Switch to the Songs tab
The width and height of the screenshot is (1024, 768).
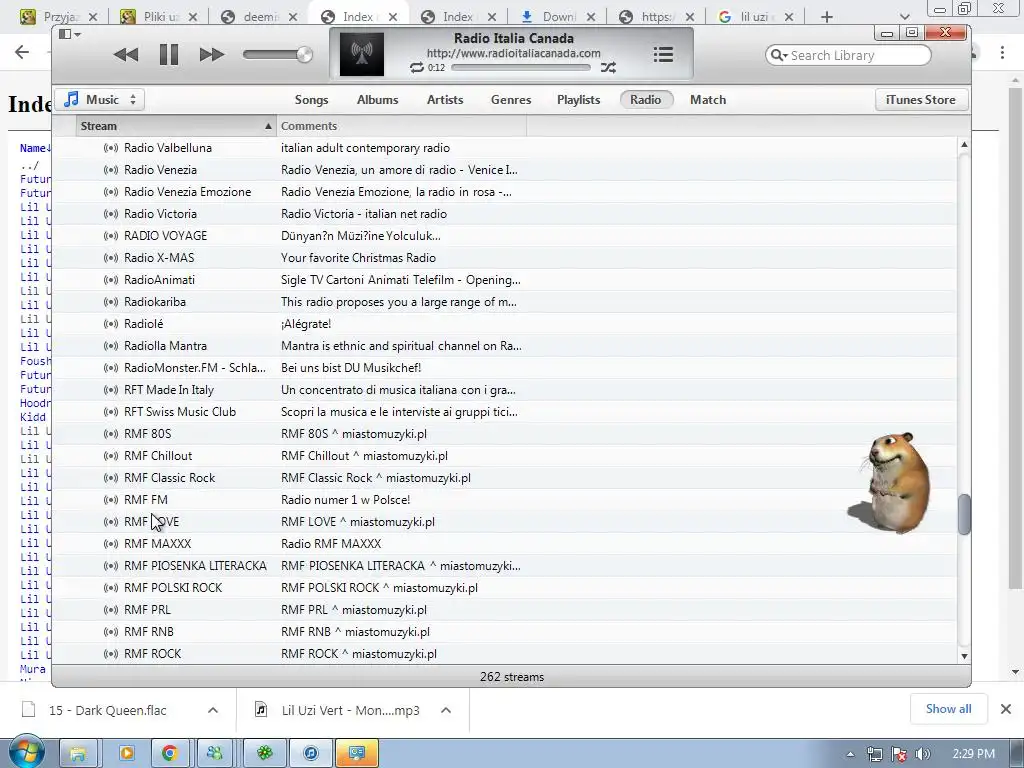tap(311, 100)
